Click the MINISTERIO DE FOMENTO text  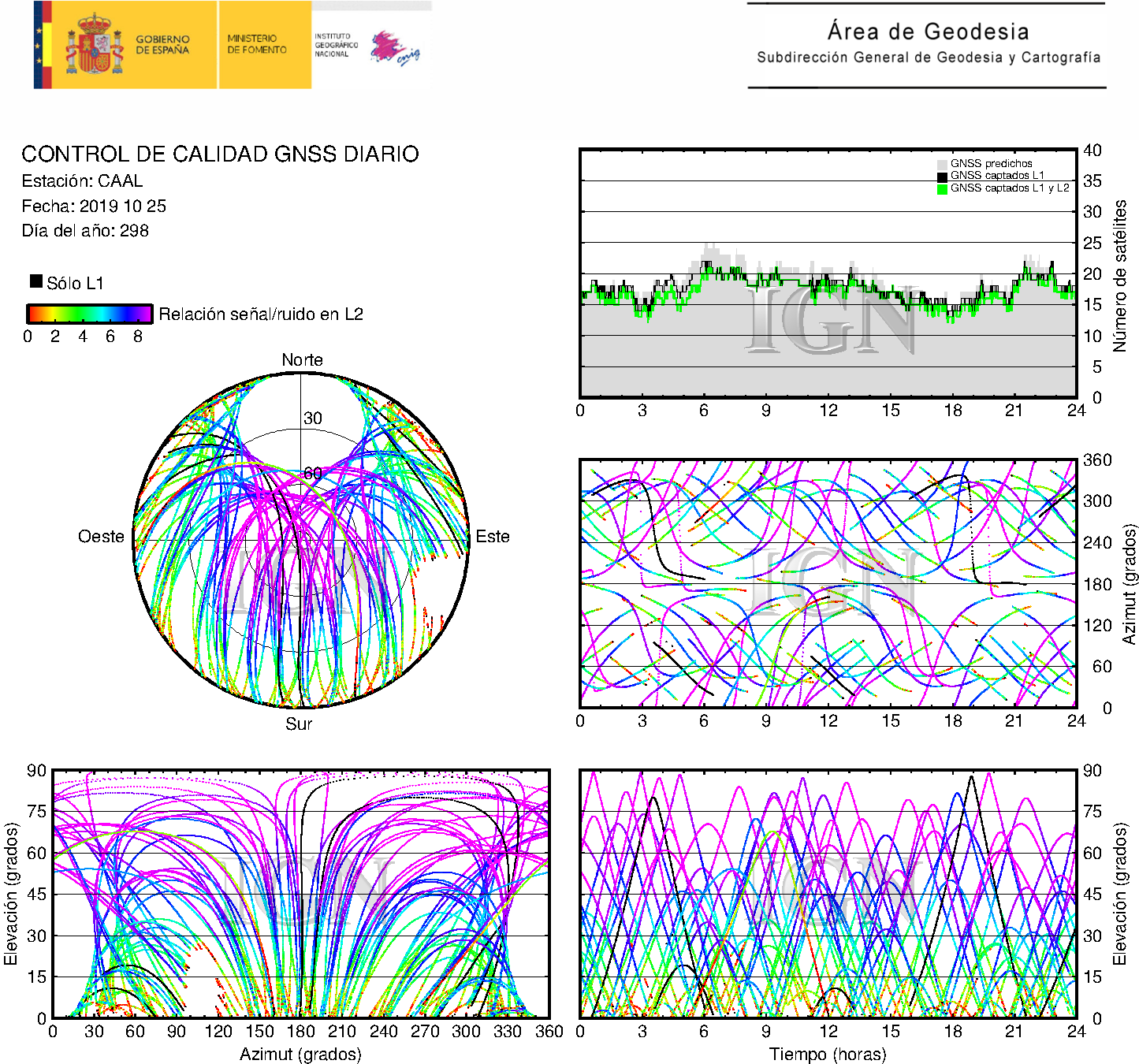point(257,44)
